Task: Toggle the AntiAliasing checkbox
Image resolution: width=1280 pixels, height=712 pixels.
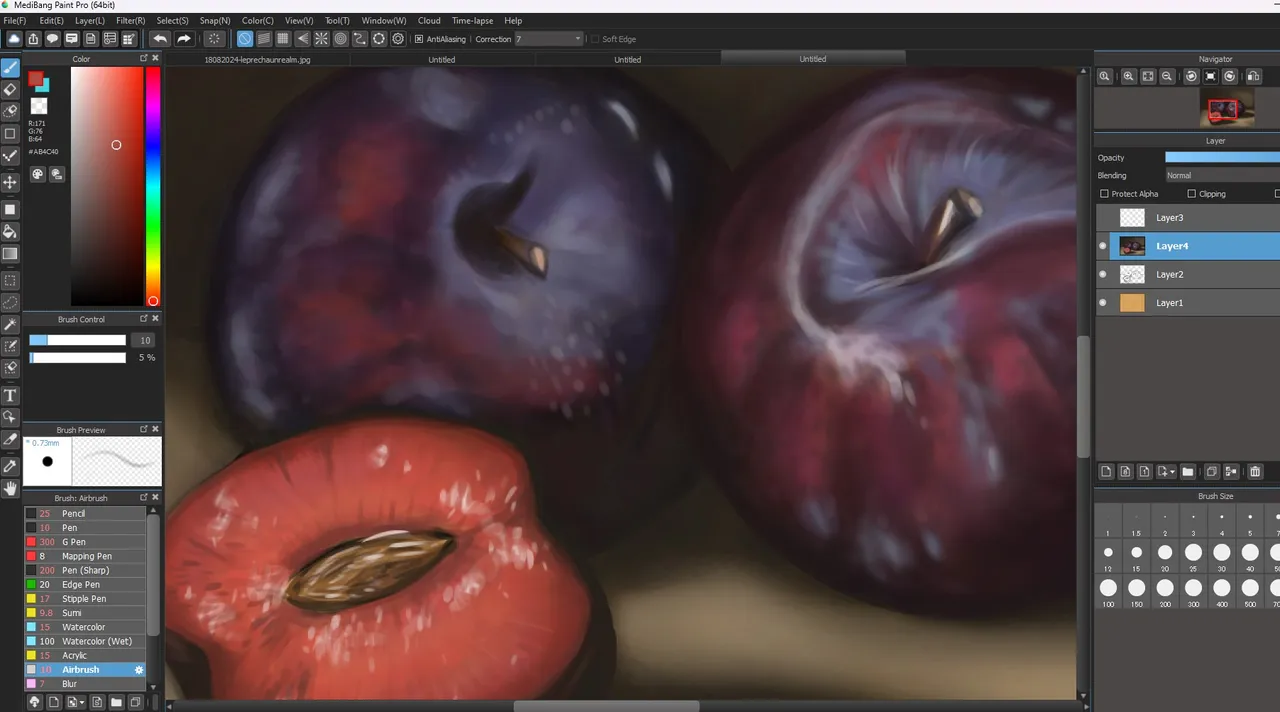Action: (x=419, y=39)
